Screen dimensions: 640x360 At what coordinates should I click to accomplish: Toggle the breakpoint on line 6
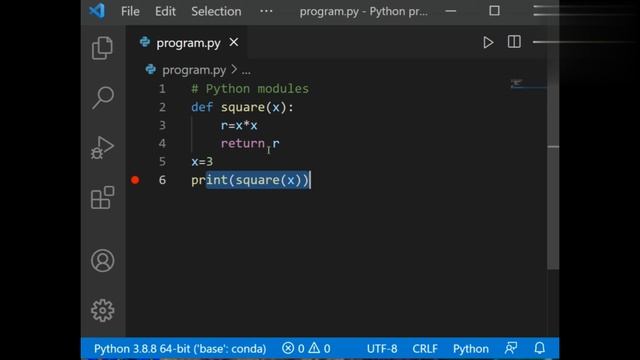point(135,180)
